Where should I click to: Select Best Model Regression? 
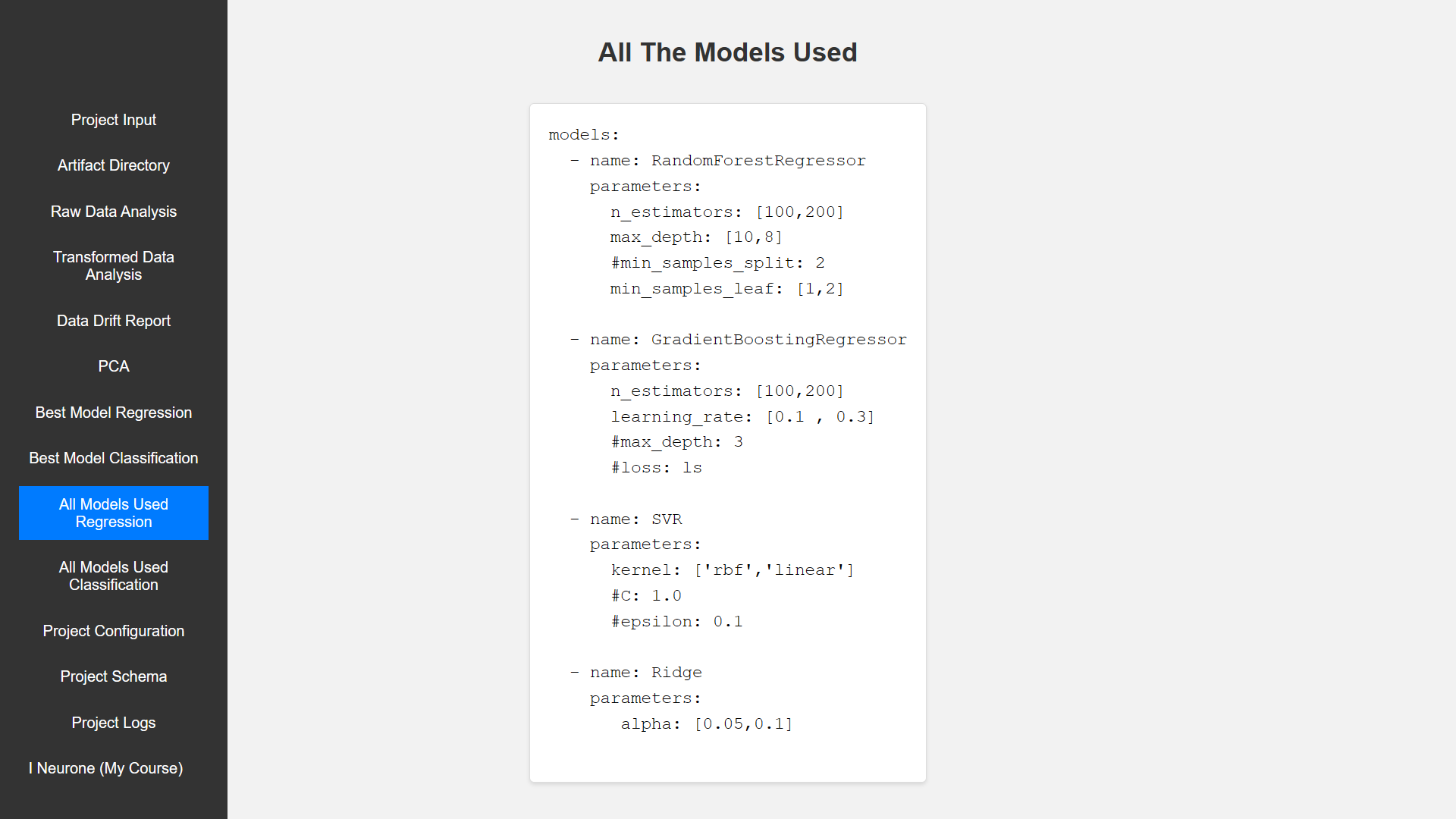[x=113, y=412]
